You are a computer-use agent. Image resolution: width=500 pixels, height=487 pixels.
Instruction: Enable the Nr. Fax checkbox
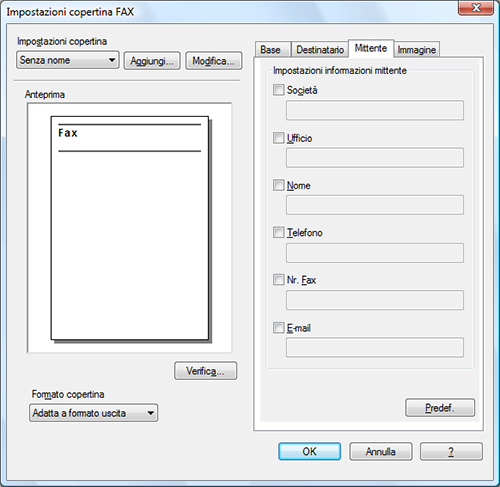pos(278,280)
